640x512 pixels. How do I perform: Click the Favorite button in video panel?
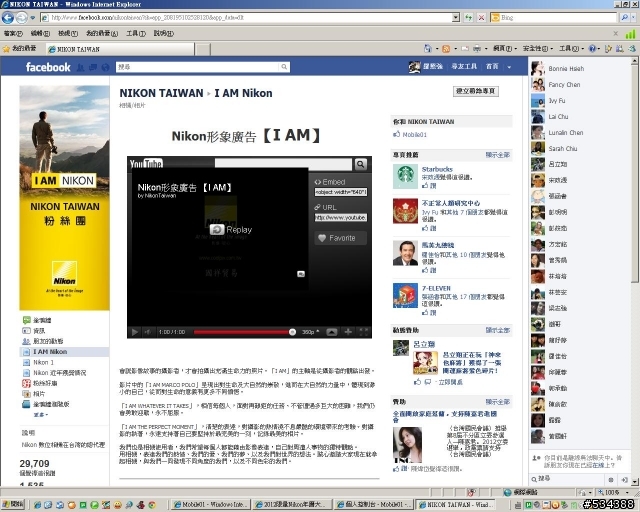tap(340, 238)
